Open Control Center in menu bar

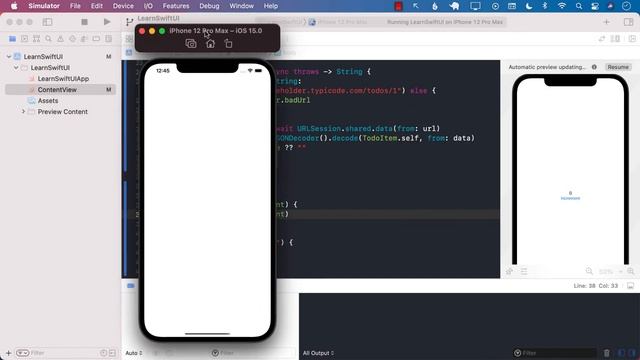(x=595, y=6)
